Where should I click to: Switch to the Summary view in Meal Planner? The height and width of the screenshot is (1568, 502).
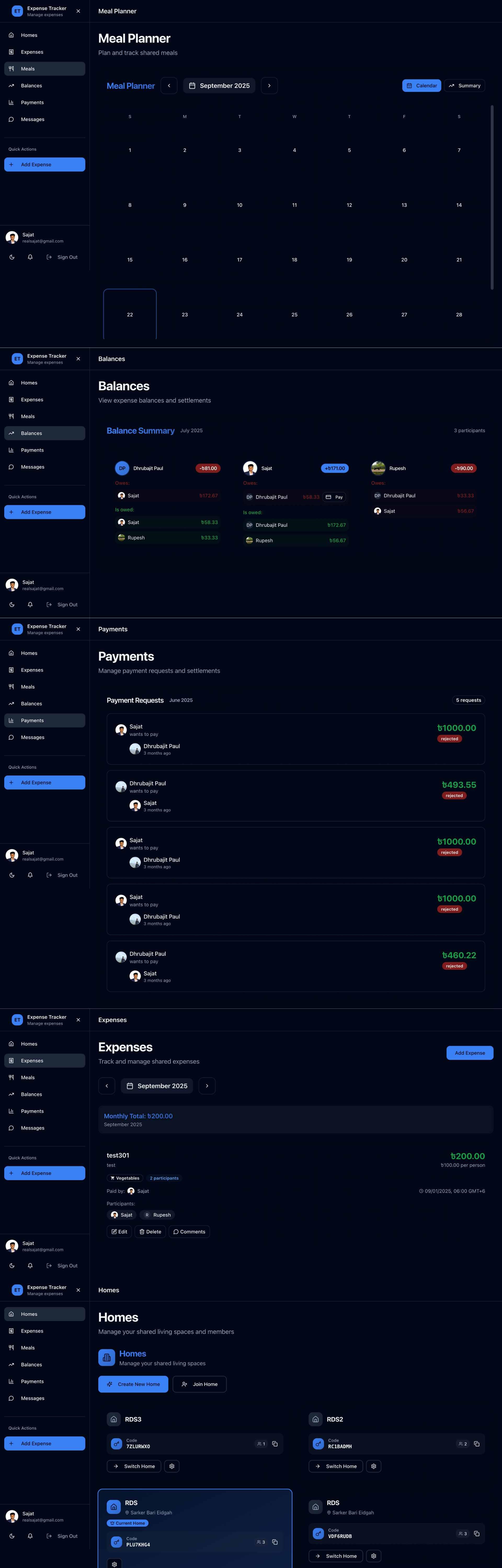(x=464, y=85)
